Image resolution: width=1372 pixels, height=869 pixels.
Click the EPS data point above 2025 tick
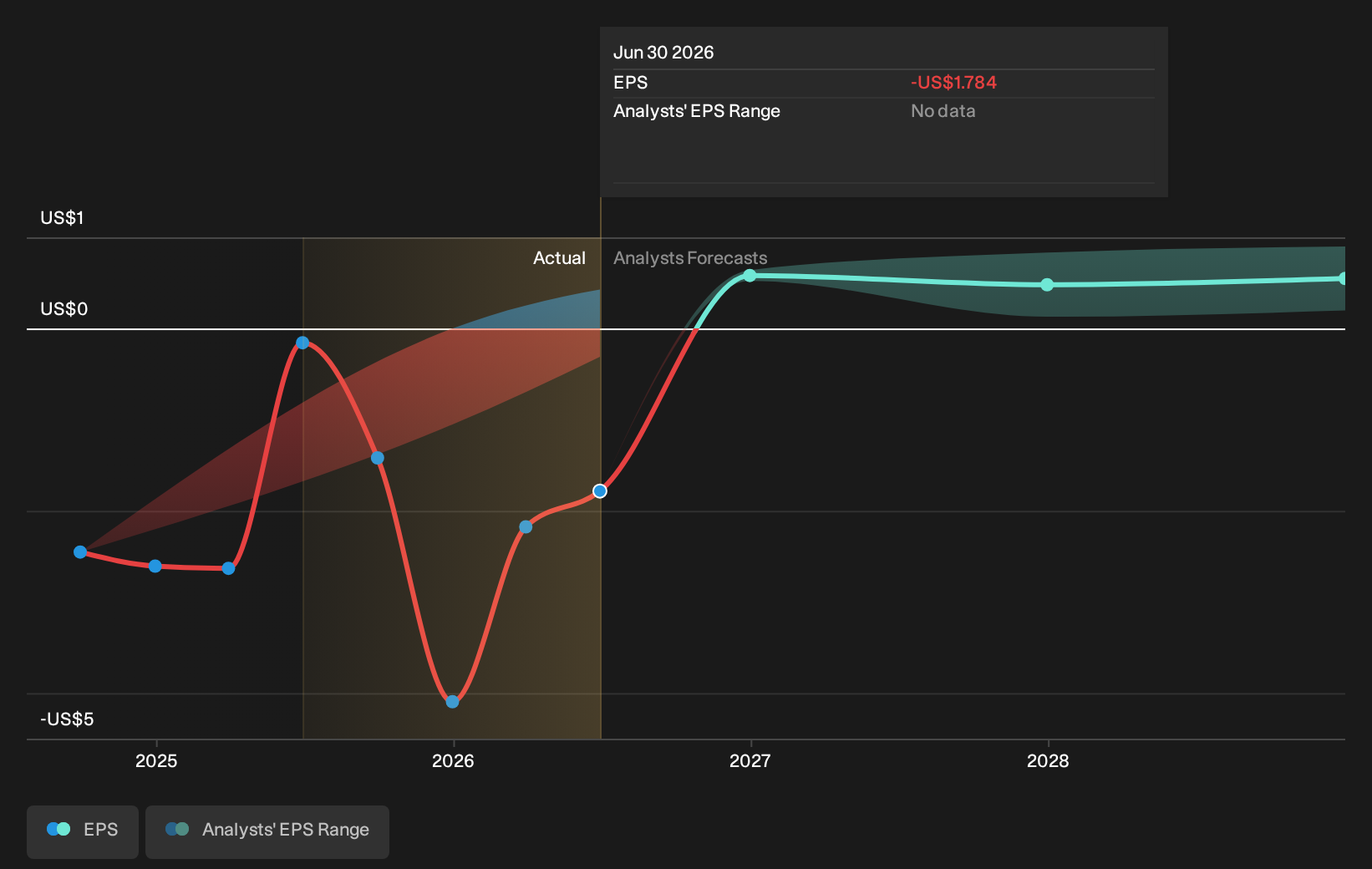point(155,567)
